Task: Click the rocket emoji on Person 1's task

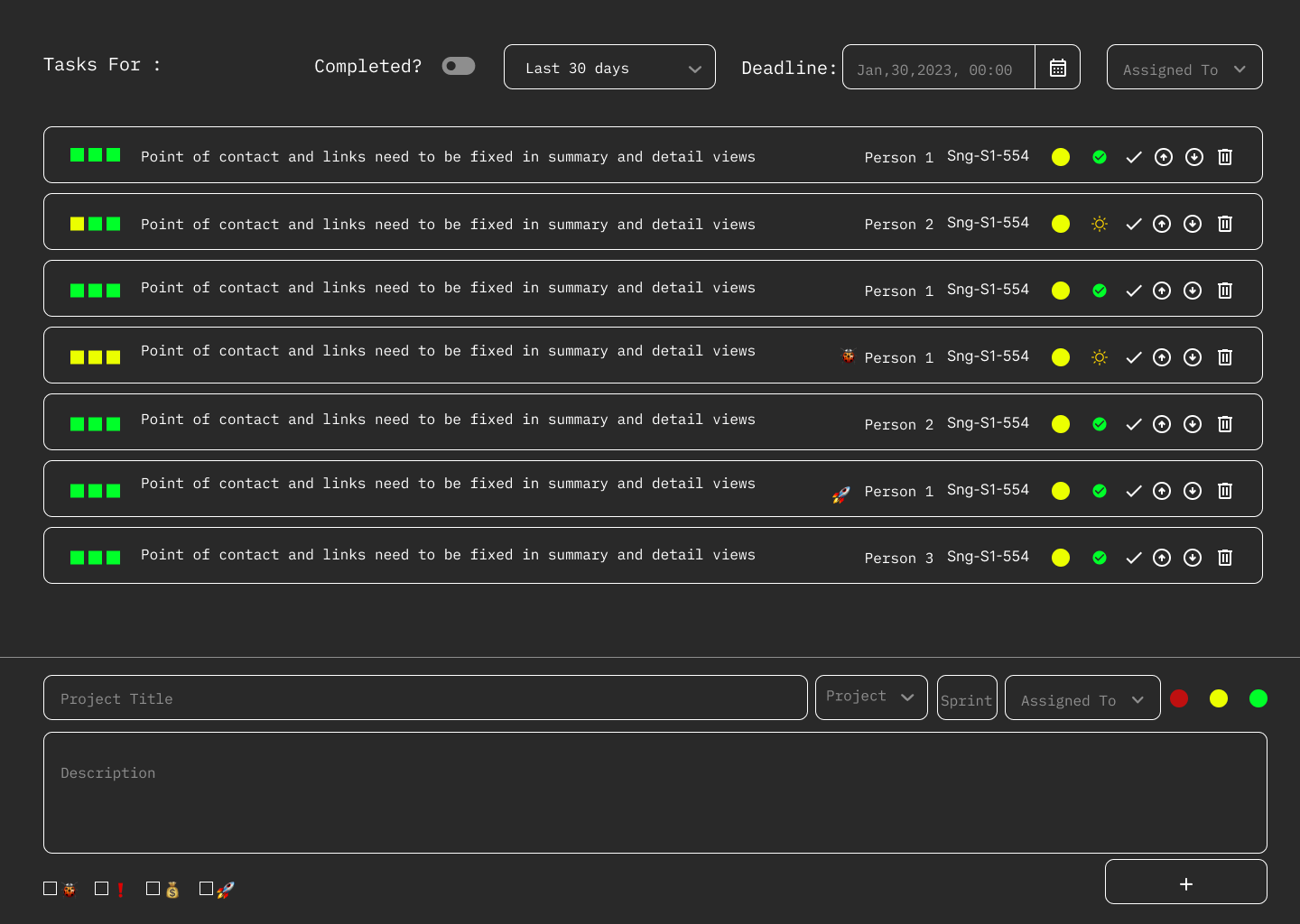Action: [x=840, y=494]
